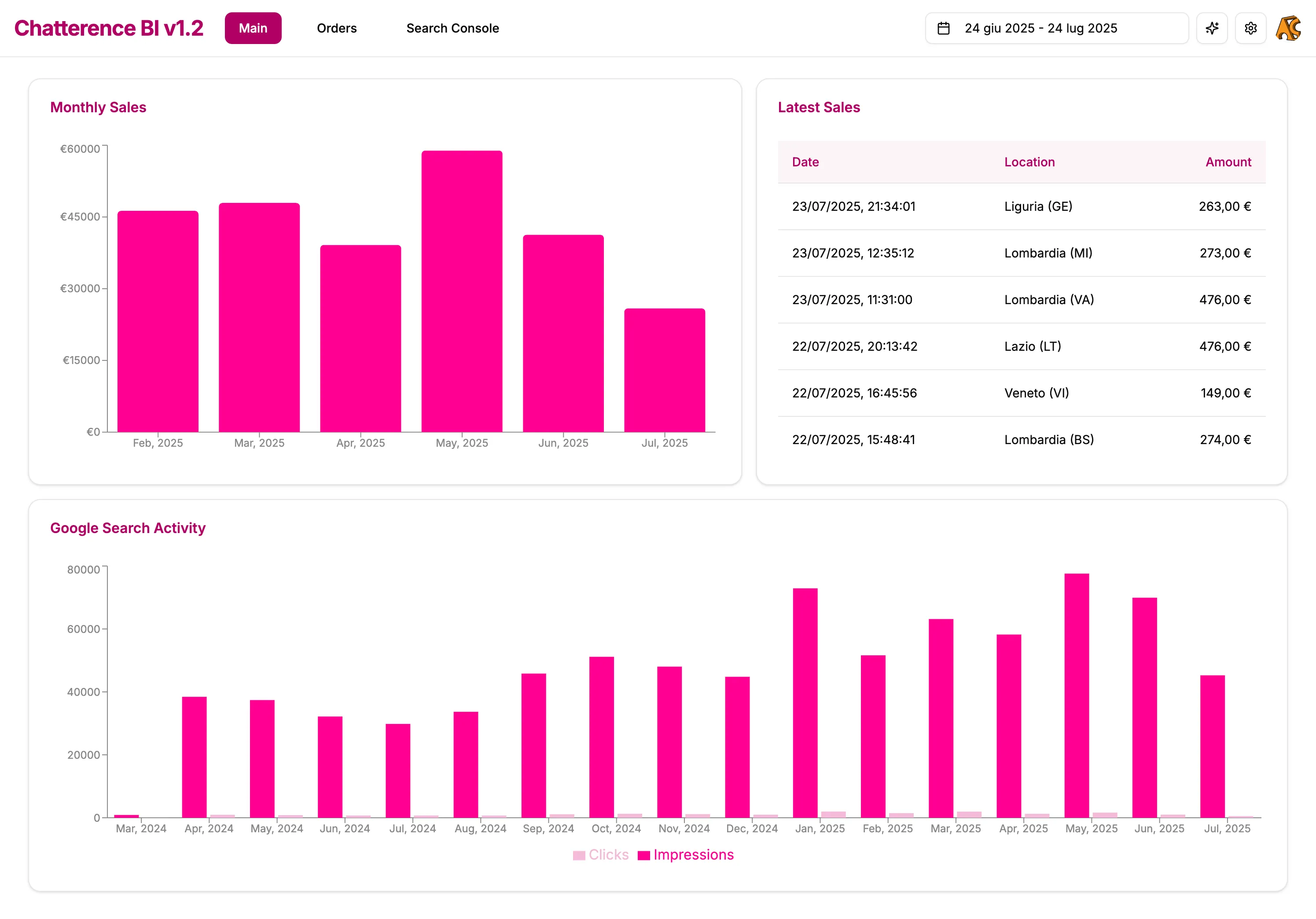Open the Search Console page
The image size is (1316, 919).
click(x=452, y=28)
